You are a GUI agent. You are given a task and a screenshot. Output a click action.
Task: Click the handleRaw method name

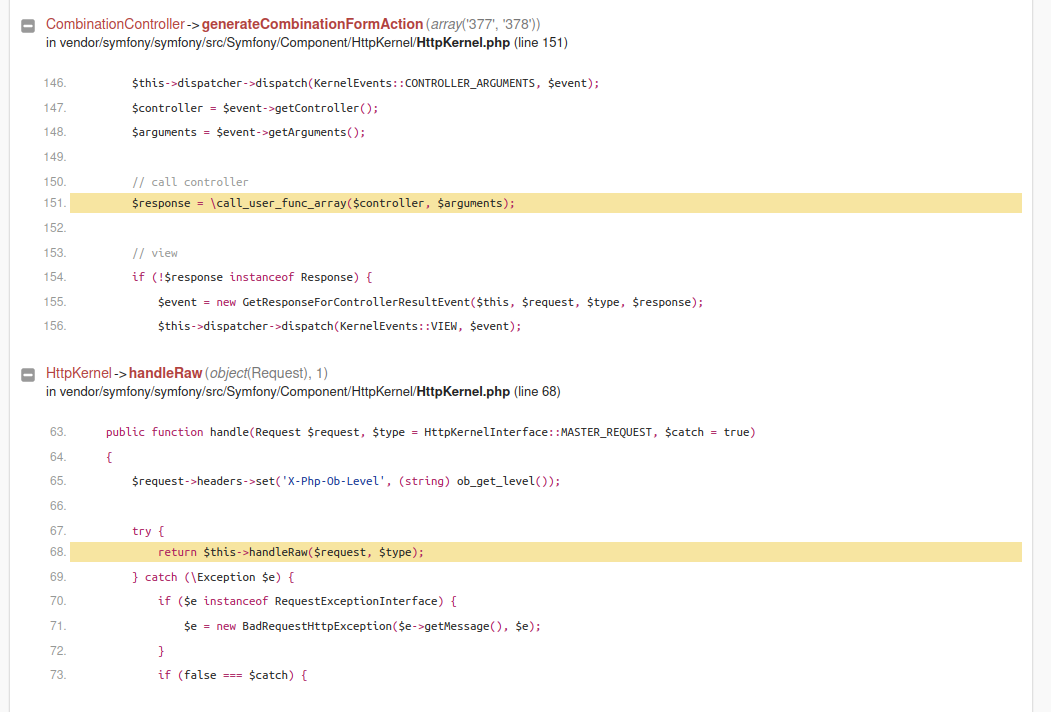pos(166,373)
